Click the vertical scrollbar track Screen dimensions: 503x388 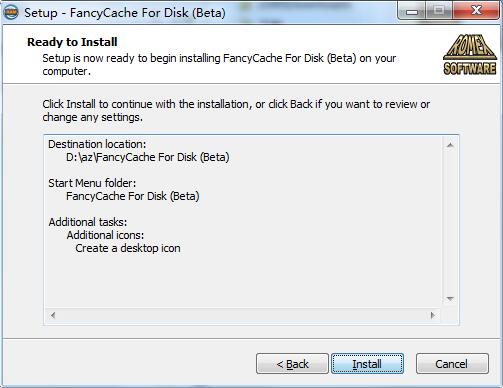(x=450, y=222)
